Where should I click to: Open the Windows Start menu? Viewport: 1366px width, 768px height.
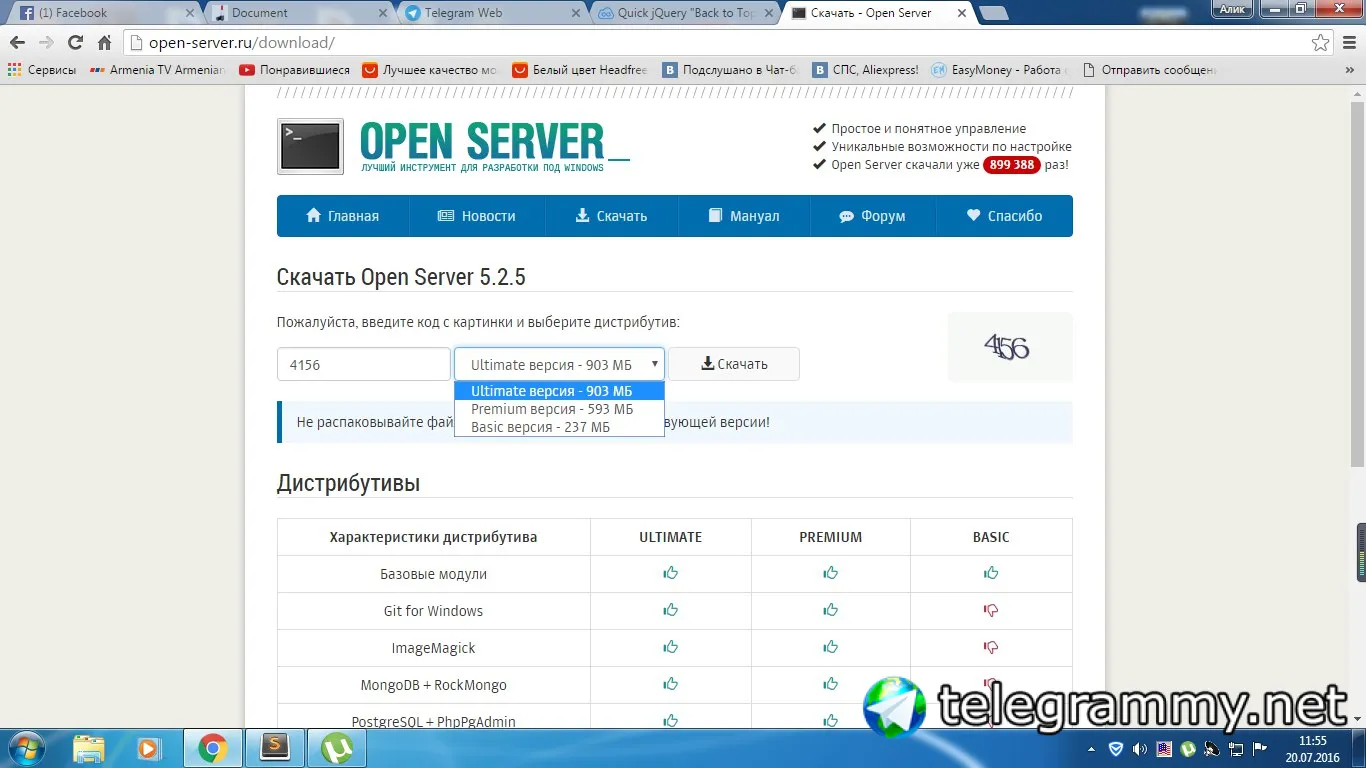[x=26, y=748]
